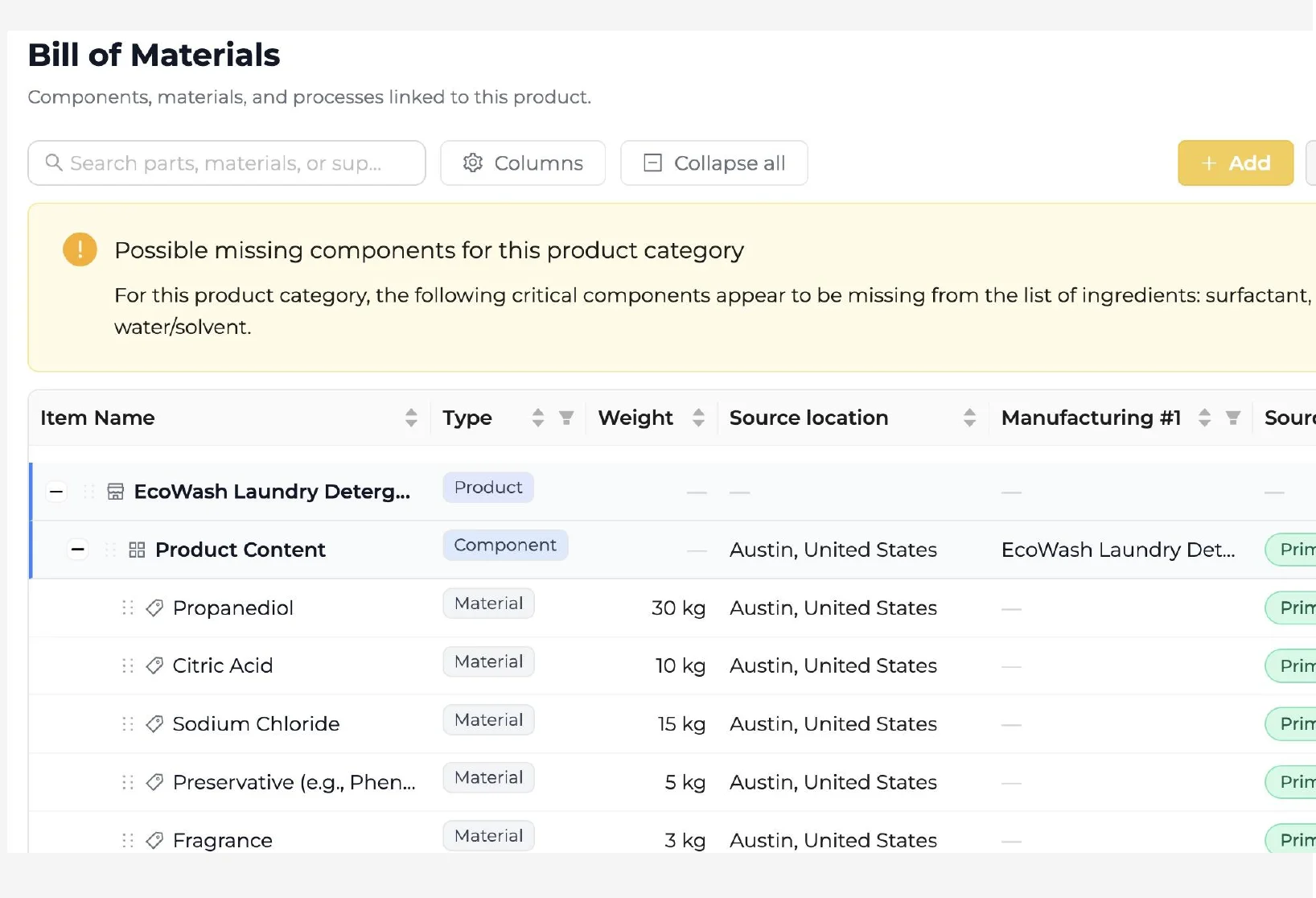This screenshot has width=1316, height=898.
Task: Click Fragrance row drag handle
Action: click(127, 840)
